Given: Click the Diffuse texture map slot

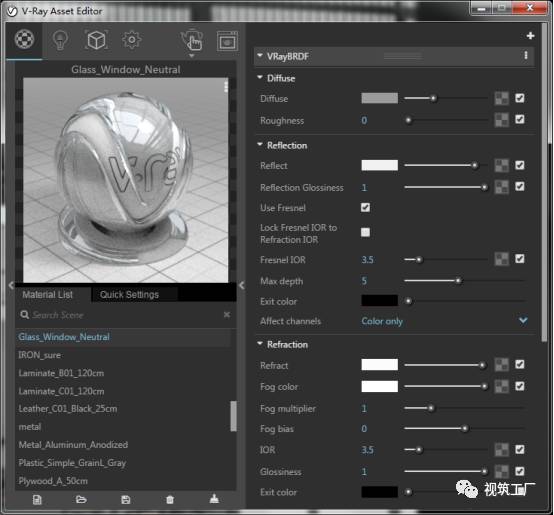Looking at the screenshot, I should coord(501,99).
